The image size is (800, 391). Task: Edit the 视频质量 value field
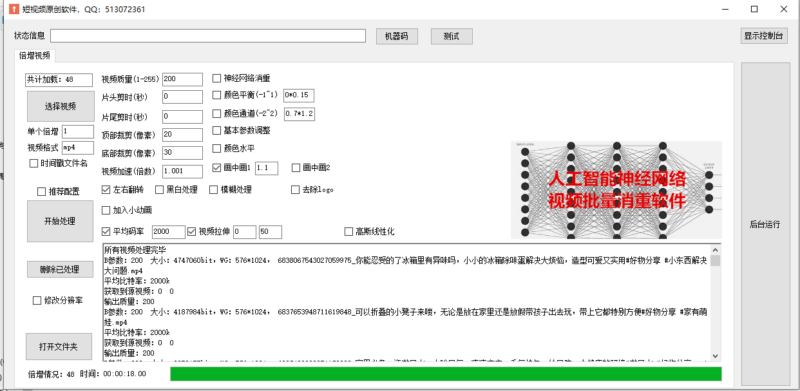pyautogui.click(x=182, y=79)
